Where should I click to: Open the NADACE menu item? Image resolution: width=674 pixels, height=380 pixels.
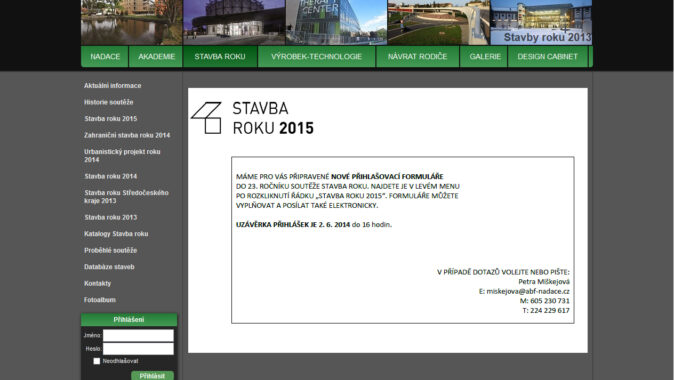coord(105,57)
